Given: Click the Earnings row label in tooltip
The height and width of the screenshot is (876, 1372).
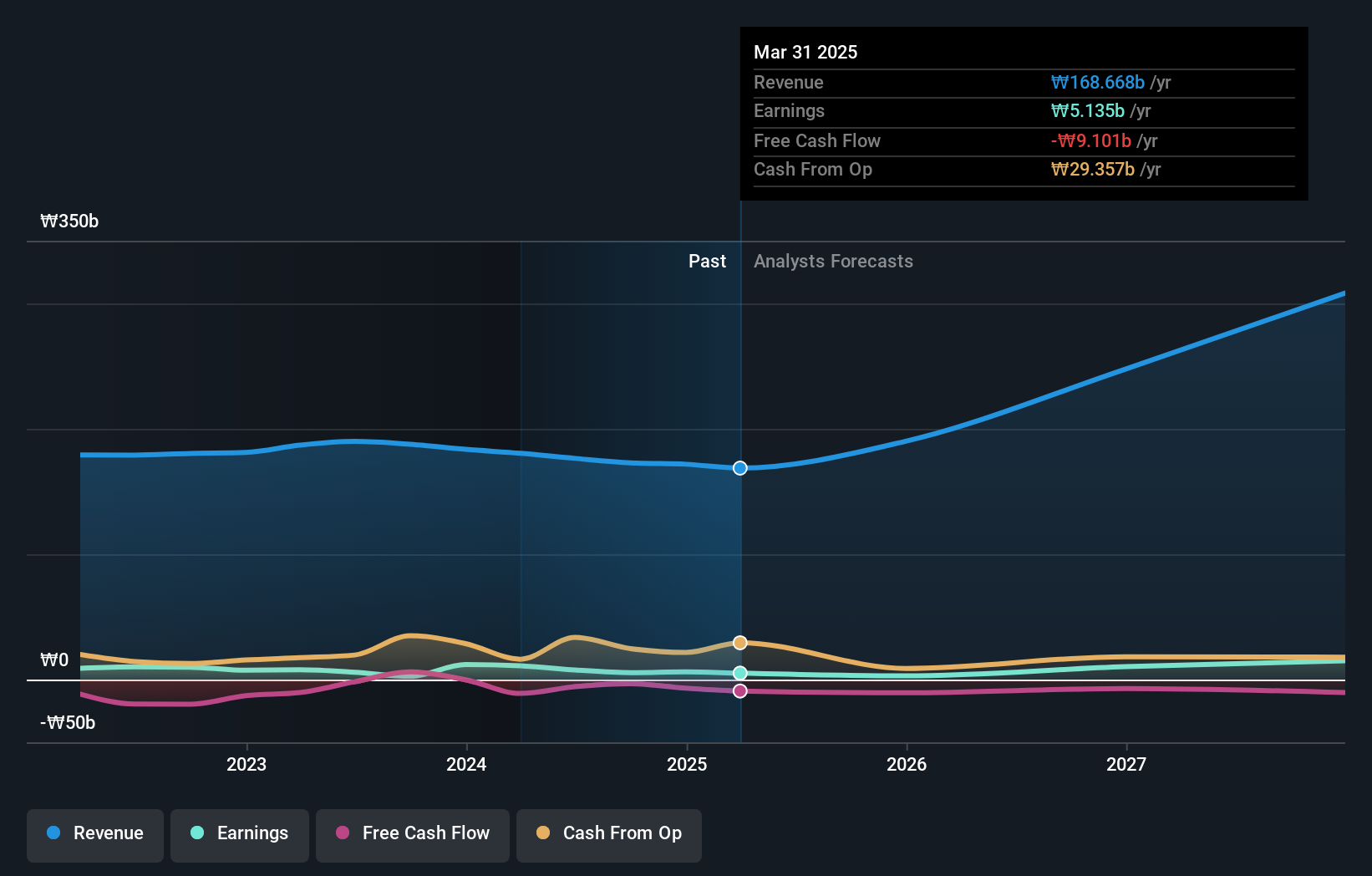Looking at the screenshot, I should point(789,111).
